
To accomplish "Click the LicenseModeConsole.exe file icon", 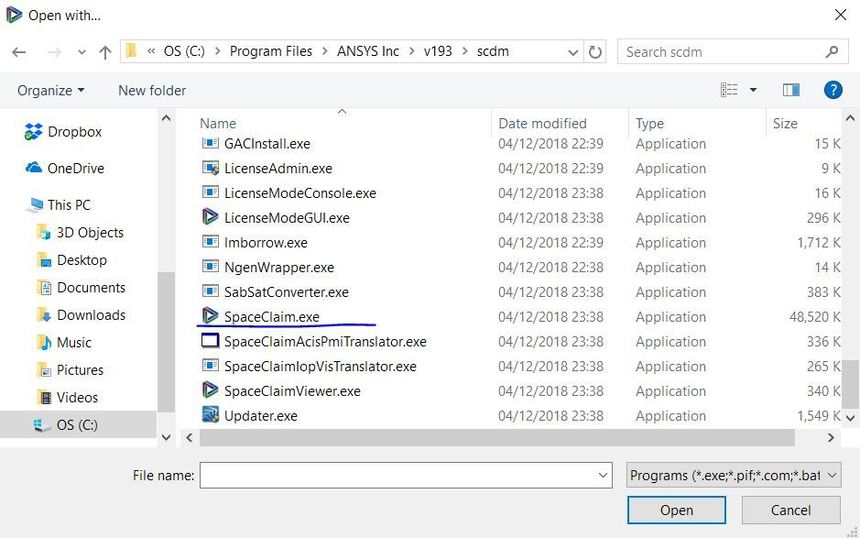I will 210,192.
